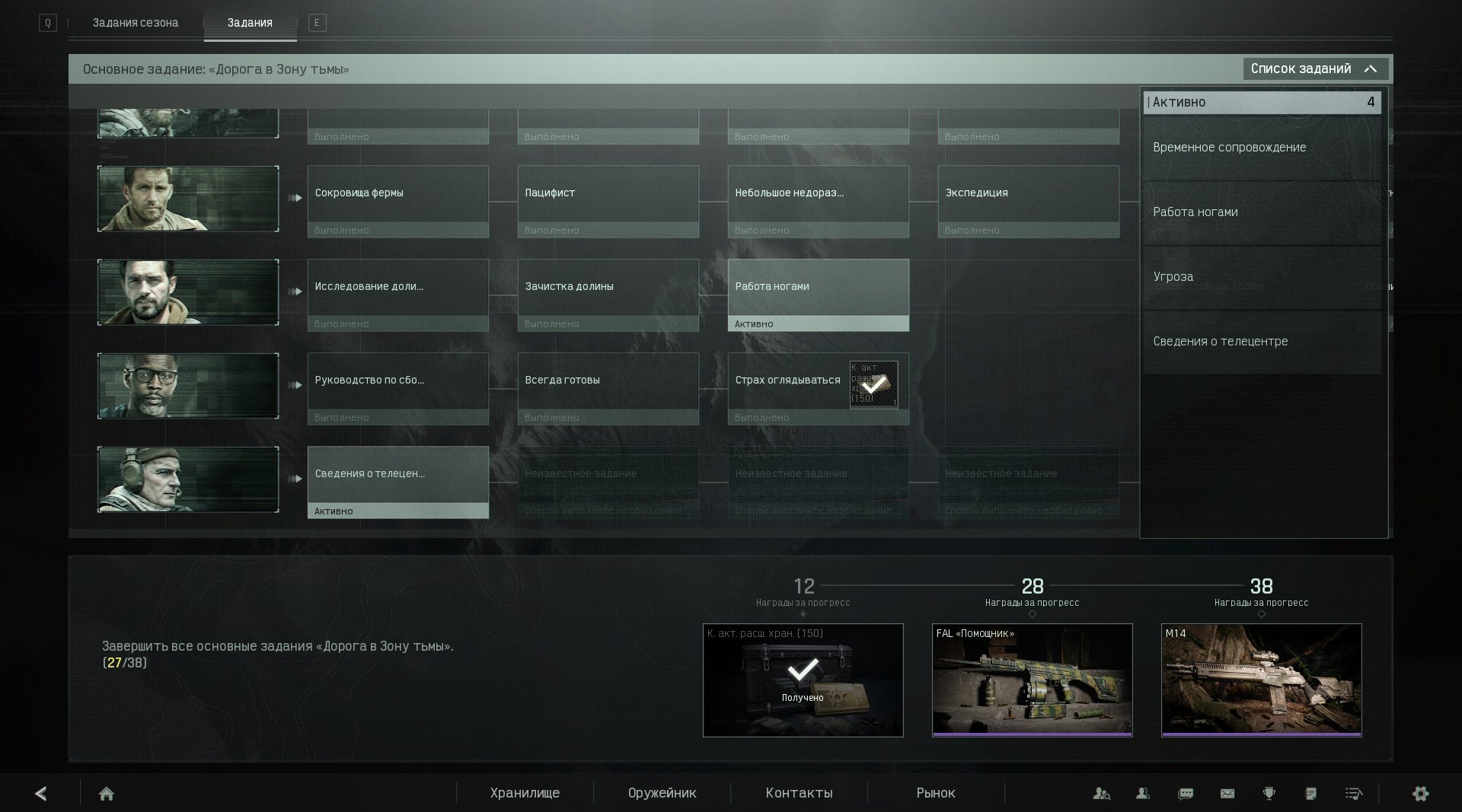View the «К. акт. расш. хран. (150)» reward
The width and height of the screenshot is (1462, 812).
pos(803,680)
